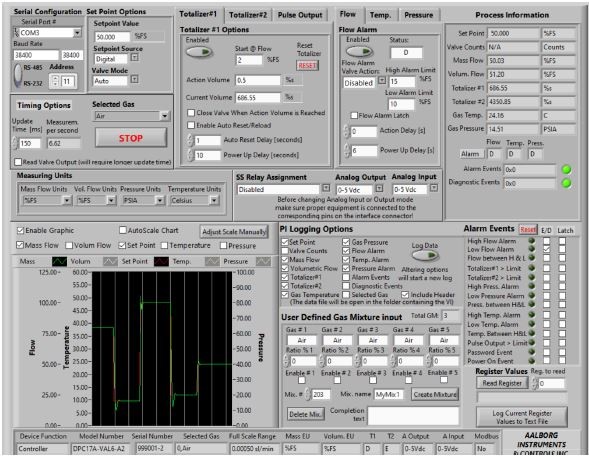Toggle the Flow Alarm Enabled switch
The image size is (589, 457).
pos(359,51)
